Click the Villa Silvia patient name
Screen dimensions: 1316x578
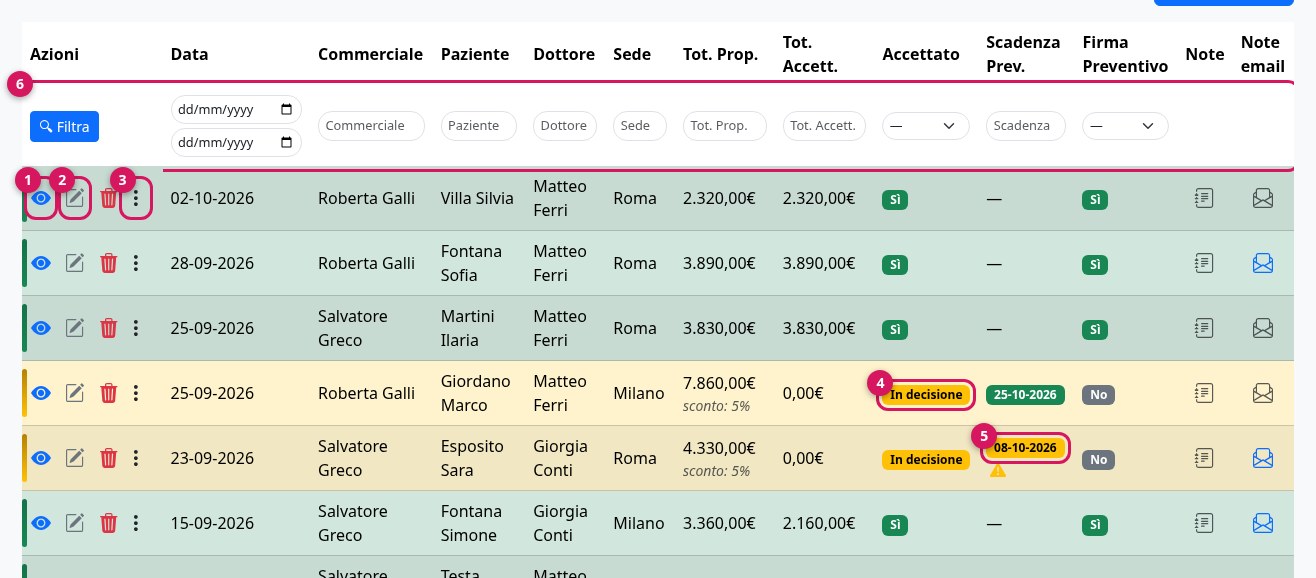pyautogui.click(x=477, y=198)
